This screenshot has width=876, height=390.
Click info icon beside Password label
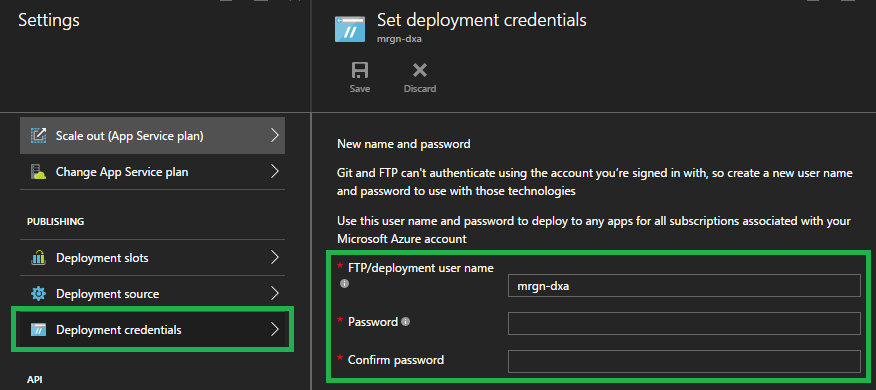click(x=406, y=322)
